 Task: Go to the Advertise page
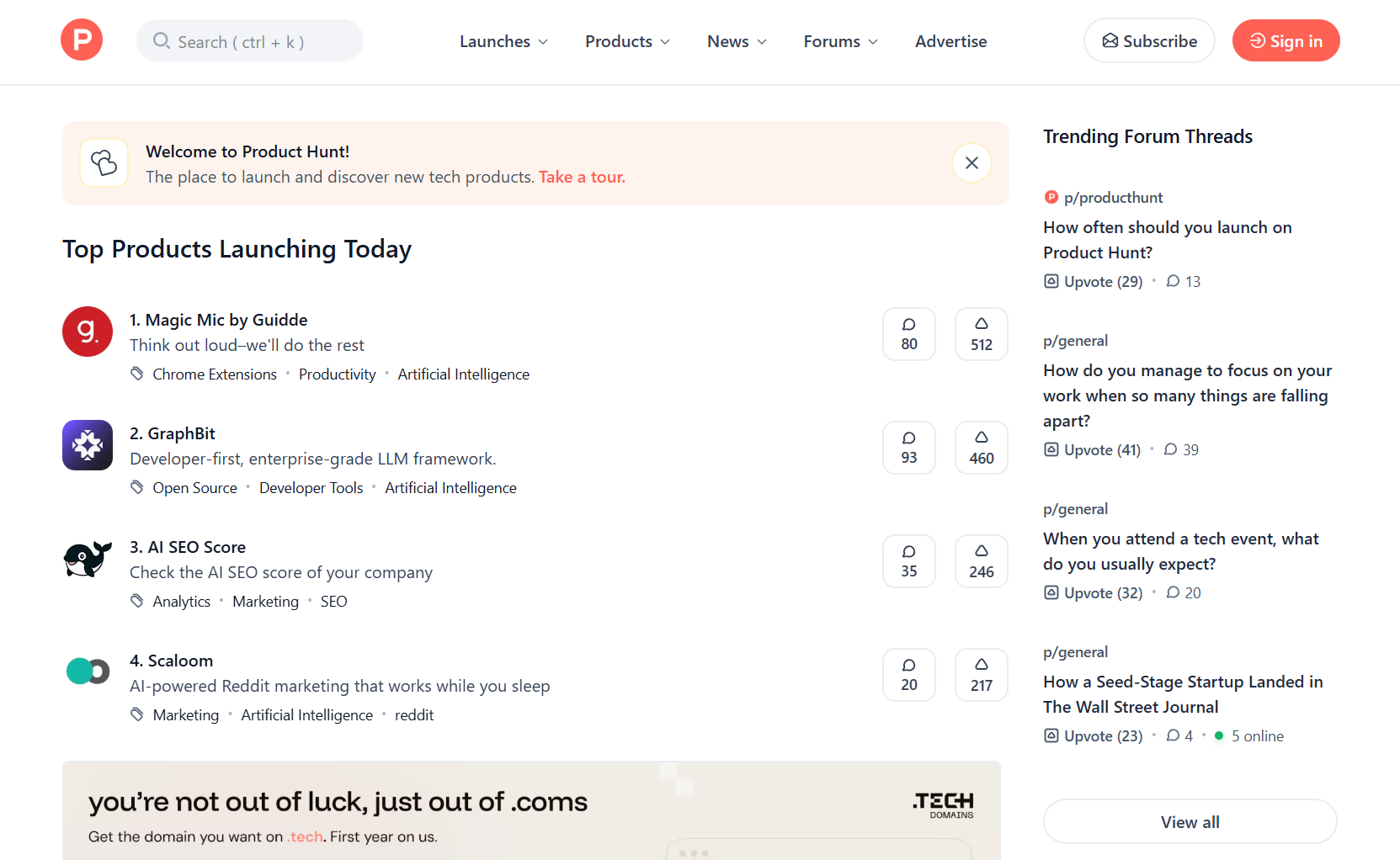point(950,41)
